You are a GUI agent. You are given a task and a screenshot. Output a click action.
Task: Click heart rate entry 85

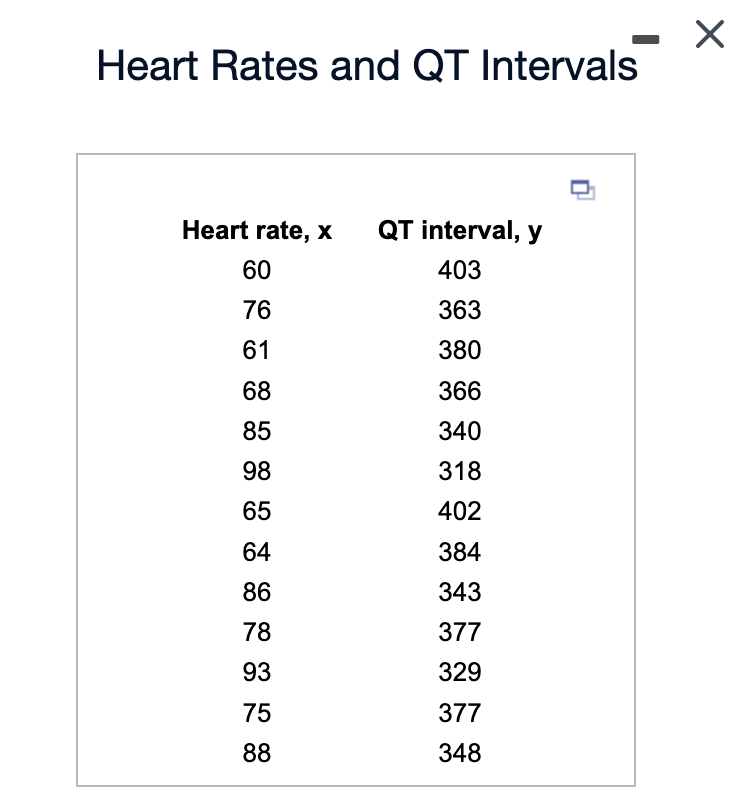256,431
